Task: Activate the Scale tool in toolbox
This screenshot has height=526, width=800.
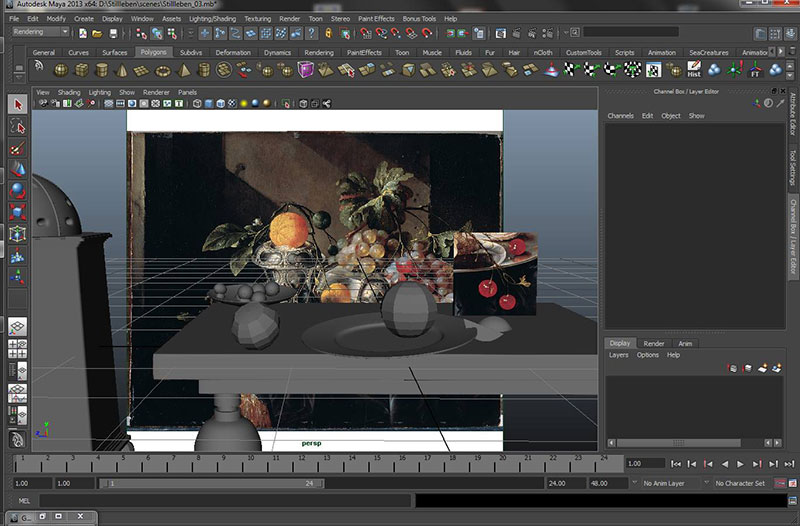Action: [17, 212]
